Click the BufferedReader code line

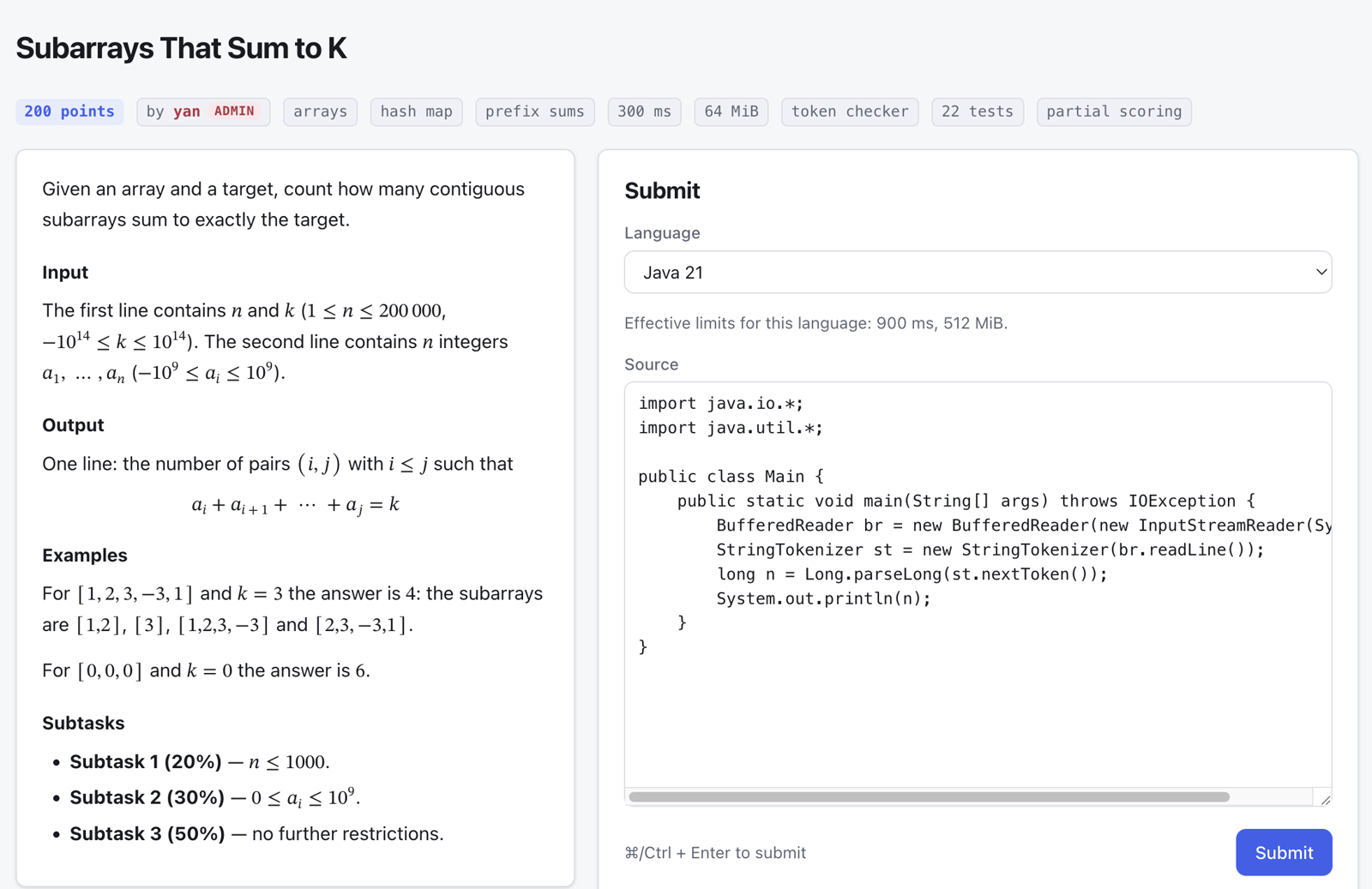click(x=1023, y=526)
